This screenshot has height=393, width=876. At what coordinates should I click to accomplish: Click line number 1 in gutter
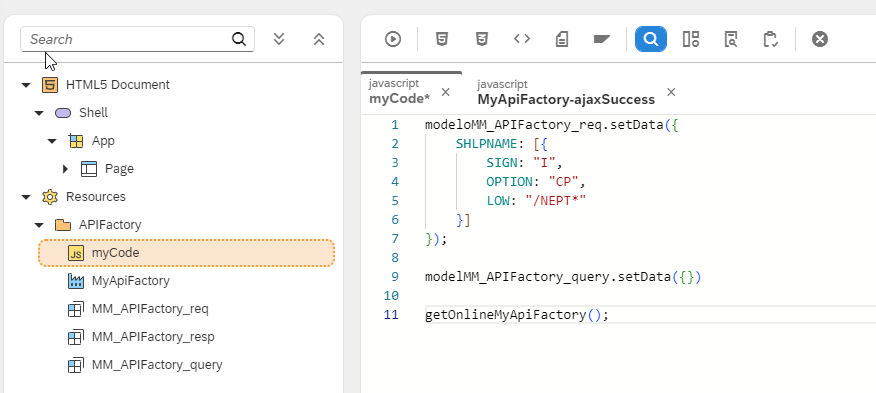click(x=395, y=125)
